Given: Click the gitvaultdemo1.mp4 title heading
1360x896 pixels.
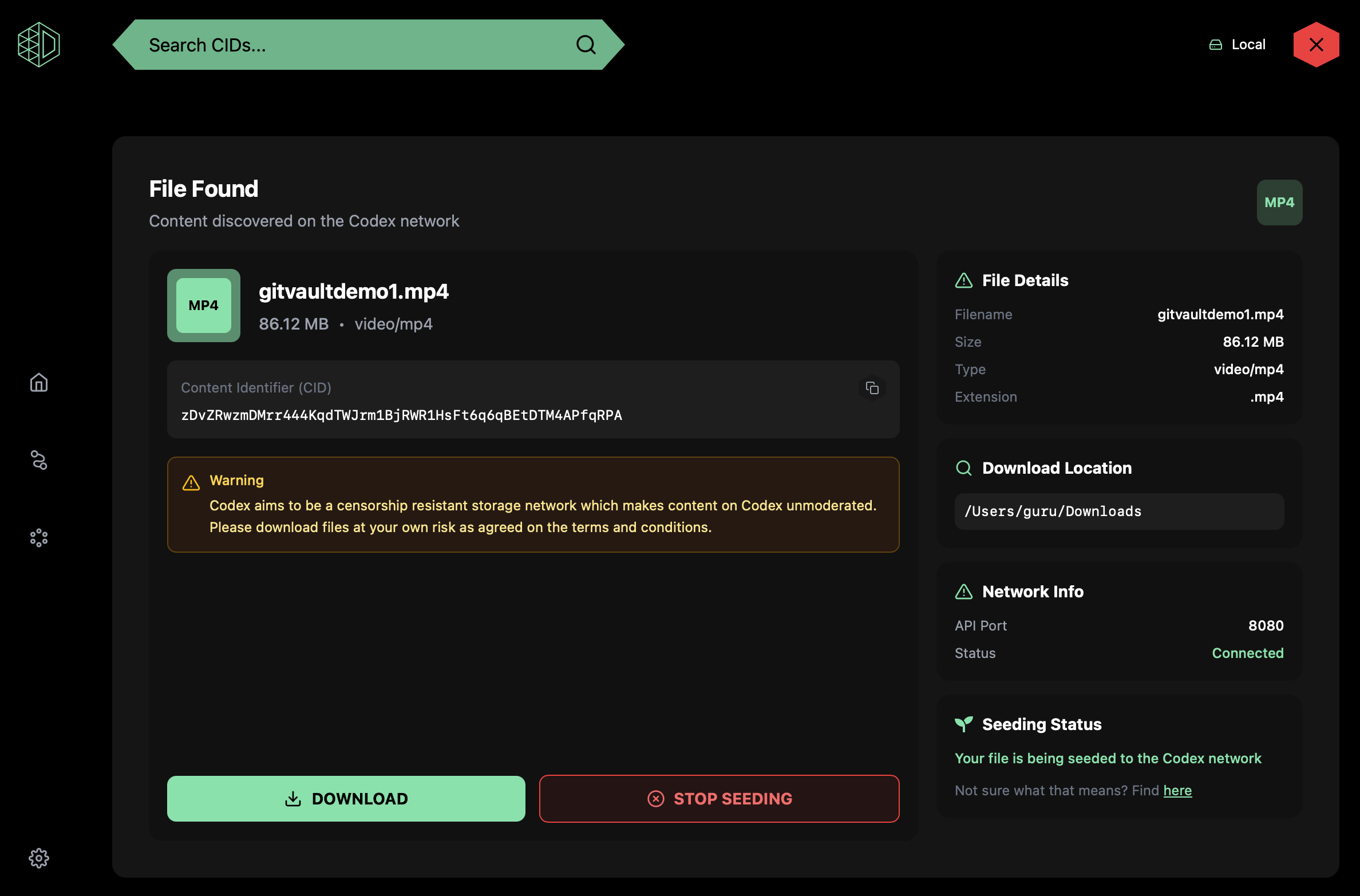Looking at the screenshot, I should (354, 291).
